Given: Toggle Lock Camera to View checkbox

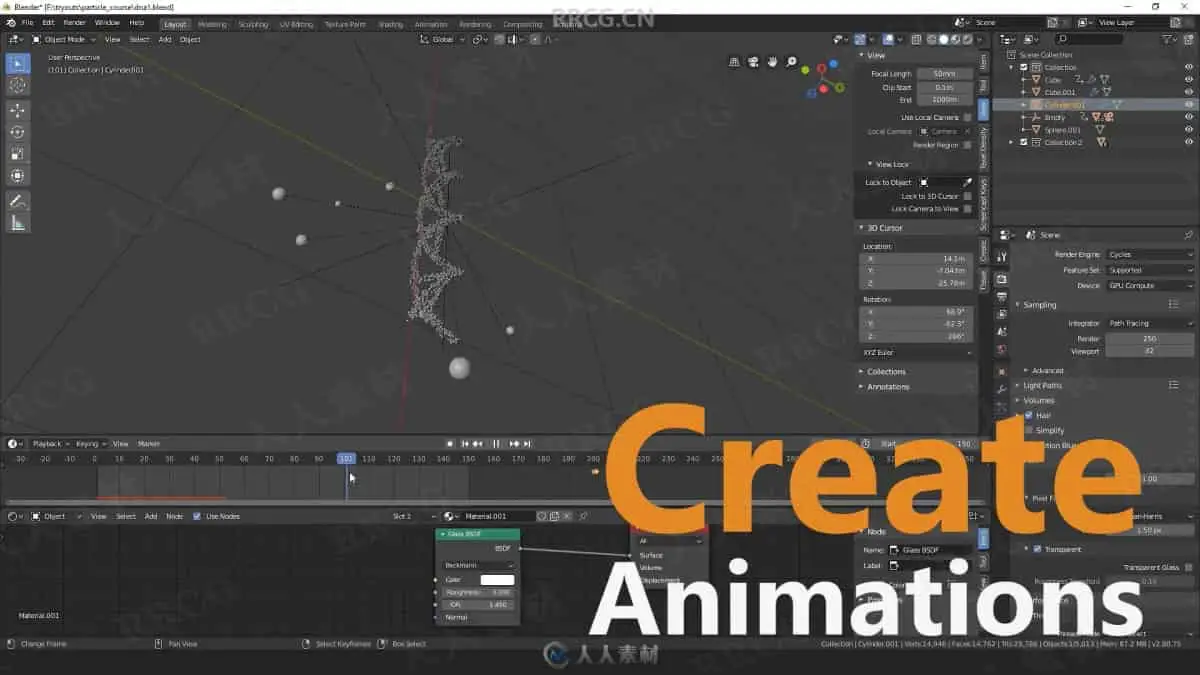Looking at the screenshot, I should [967, 209].
